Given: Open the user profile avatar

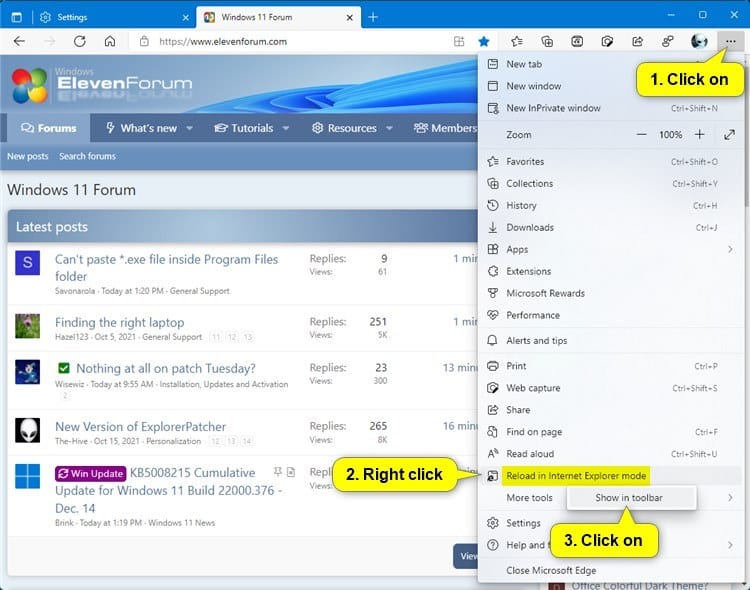Looking at the screenshot, I should click(x=699, y=42).
